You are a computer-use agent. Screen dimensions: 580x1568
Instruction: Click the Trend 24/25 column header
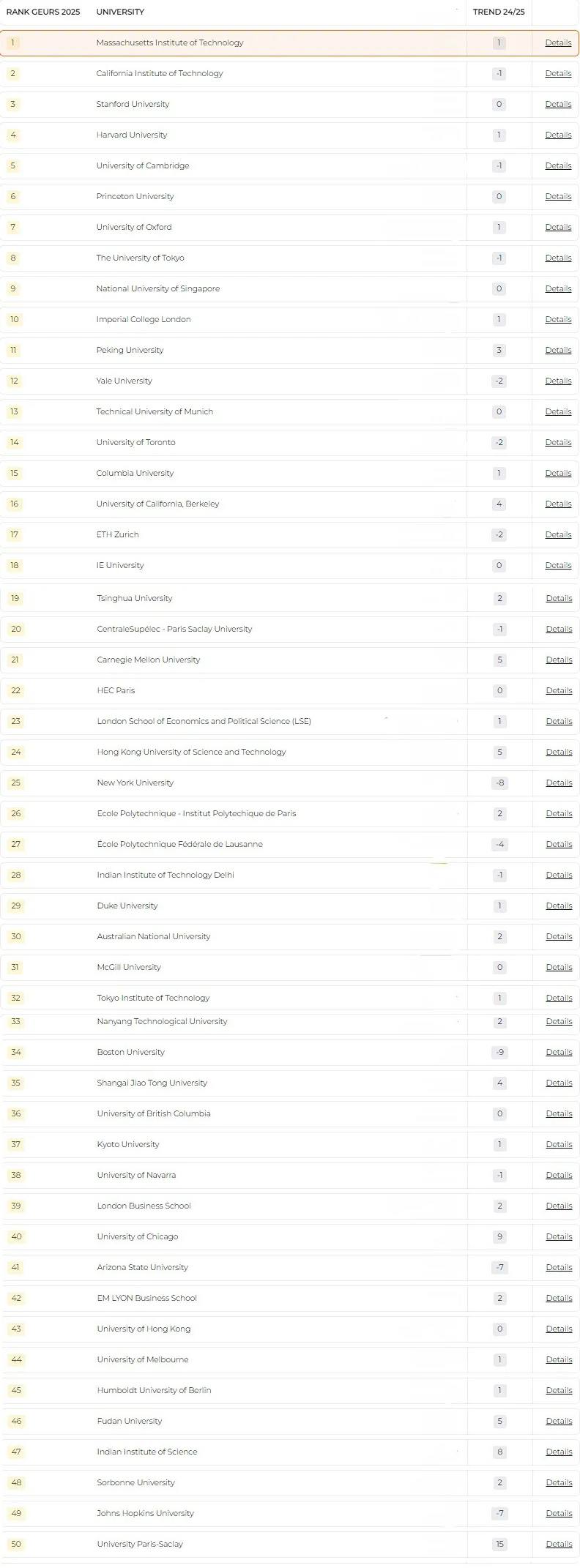point(499,12)
